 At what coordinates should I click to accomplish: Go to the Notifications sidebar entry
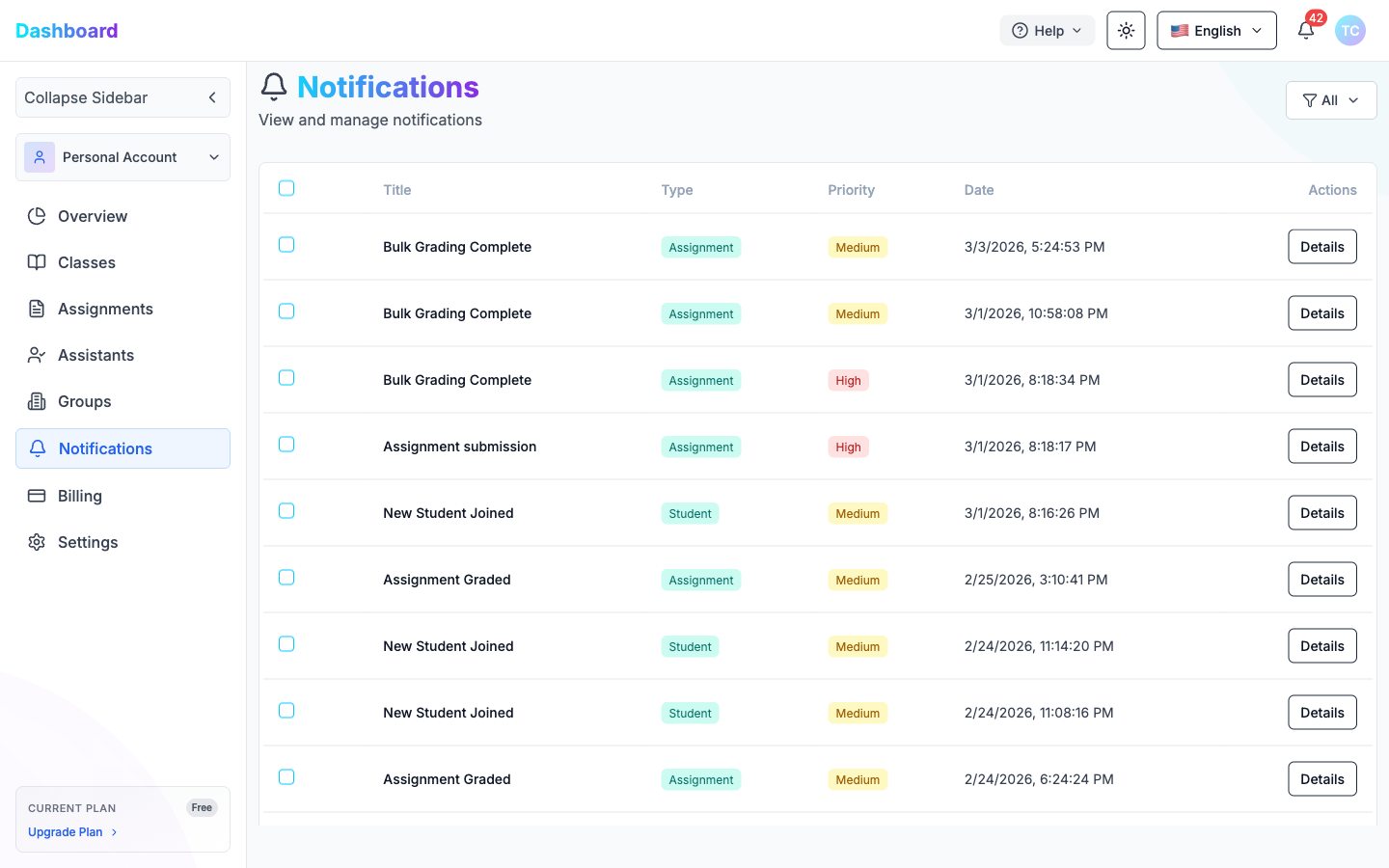(105, 448)
